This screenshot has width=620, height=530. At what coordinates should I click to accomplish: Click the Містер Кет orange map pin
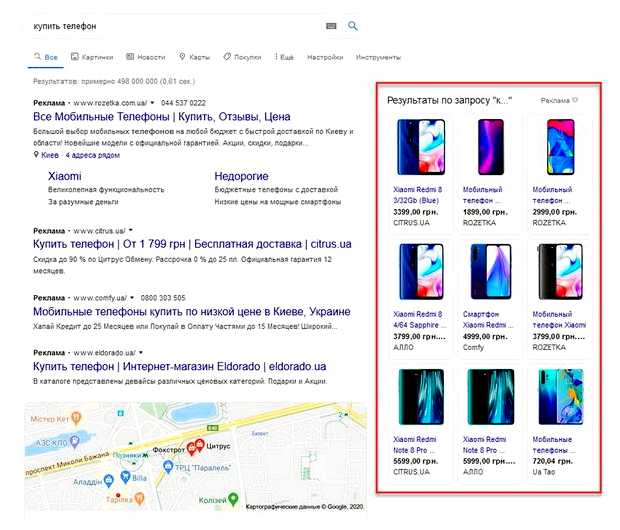coord(78,417)
